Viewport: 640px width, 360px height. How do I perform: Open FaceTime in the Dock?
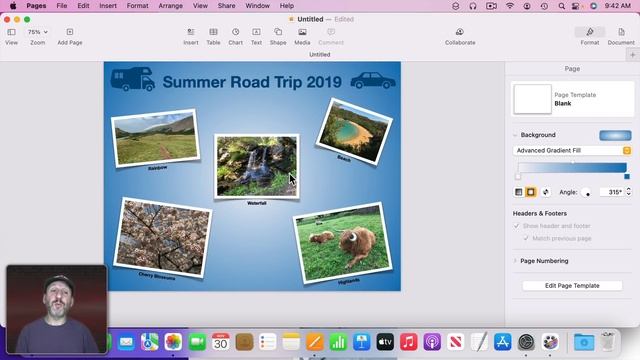[x=197, y=342]
